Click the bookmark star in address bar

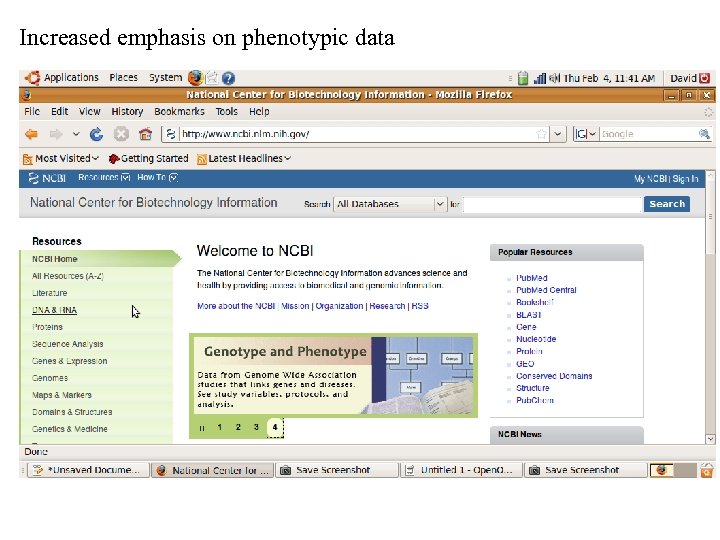tap(541, 134)
